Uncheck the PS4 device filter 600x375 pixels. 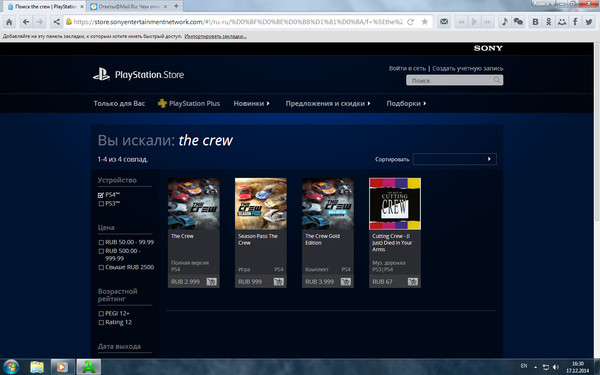[x=101, y=195]
